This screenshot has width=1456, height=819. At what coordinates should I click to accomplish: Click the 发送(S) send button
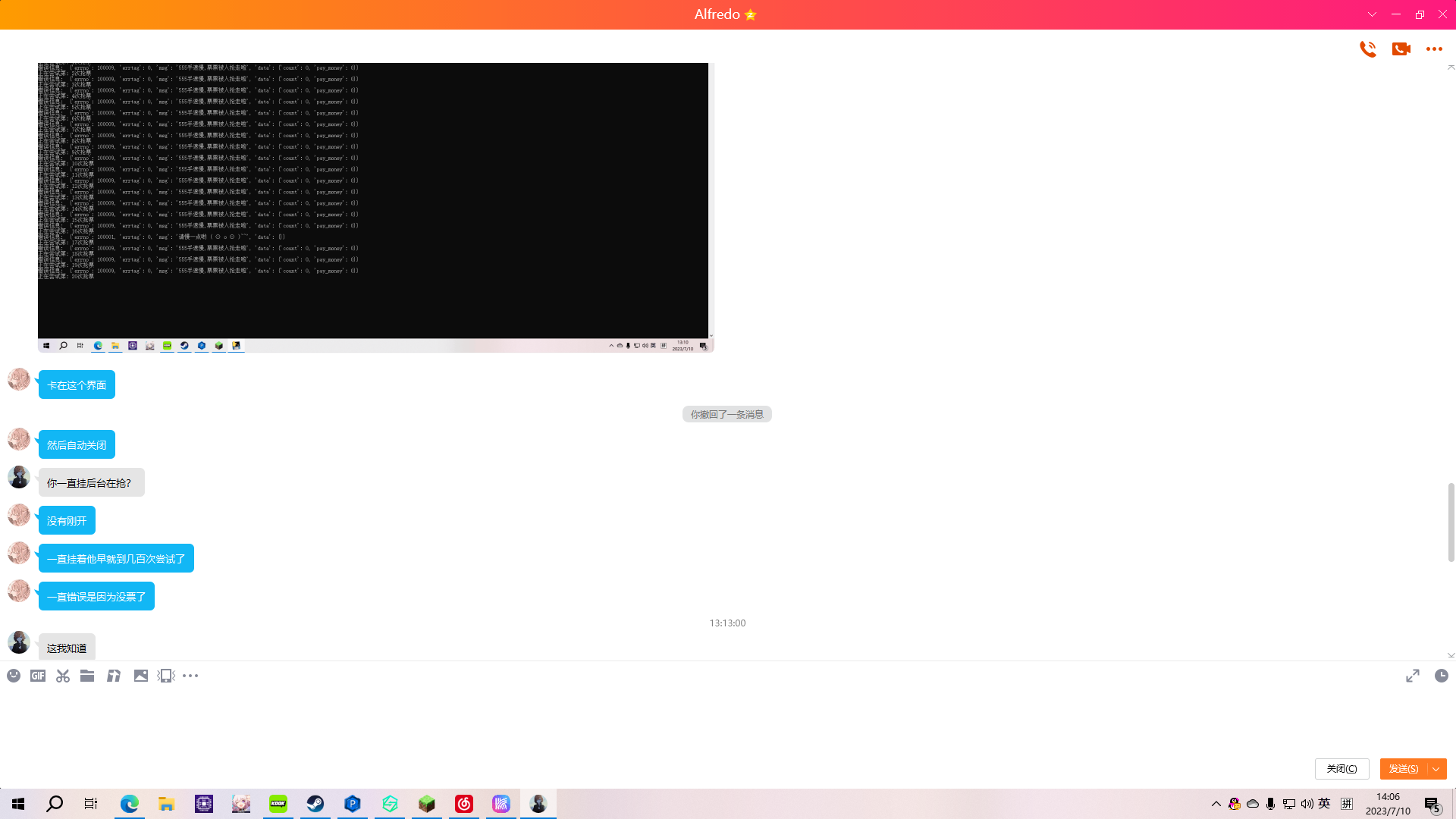tap(1403, 769)
